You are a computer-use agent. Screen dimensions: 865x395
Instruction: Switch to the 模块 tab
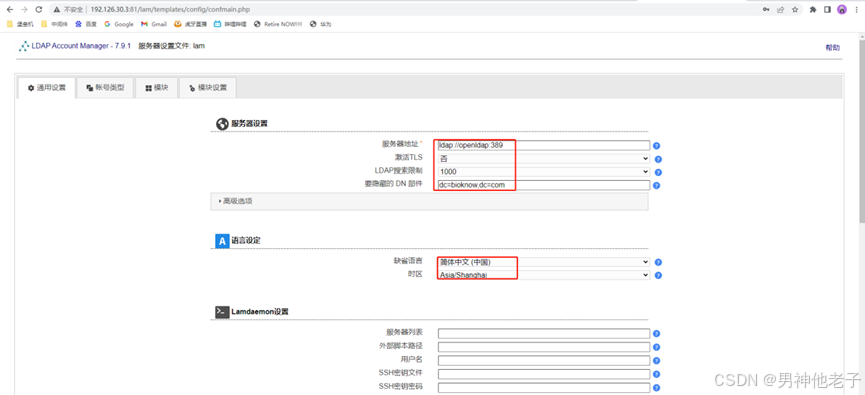[157, 88]
